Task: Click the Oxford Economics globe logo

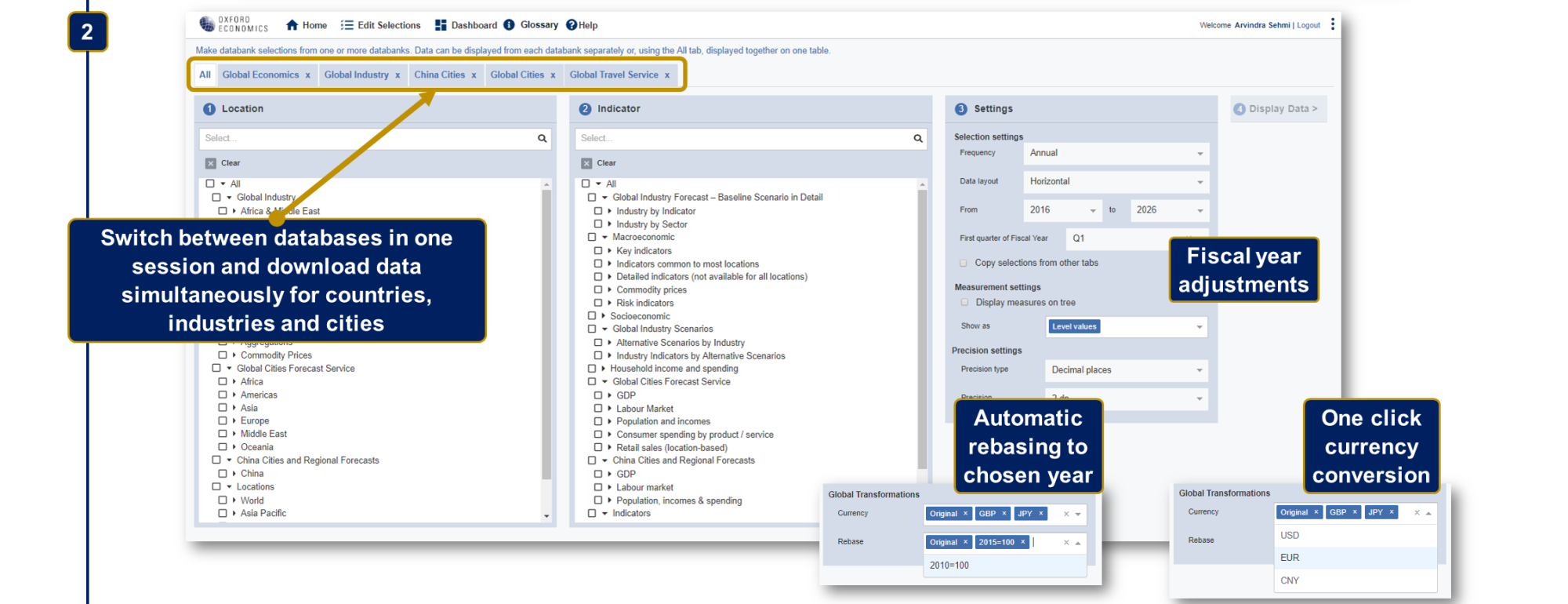Action: click(x=207, y=24)
